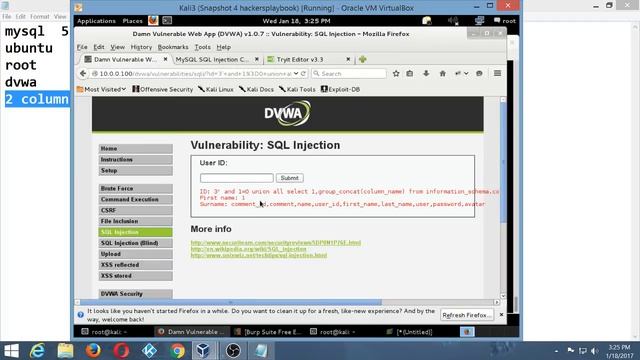The width and height of the screenshot is (640, 360).
Task: Go to Brute Force vulnerability
Action: click(x=136, y=189)
